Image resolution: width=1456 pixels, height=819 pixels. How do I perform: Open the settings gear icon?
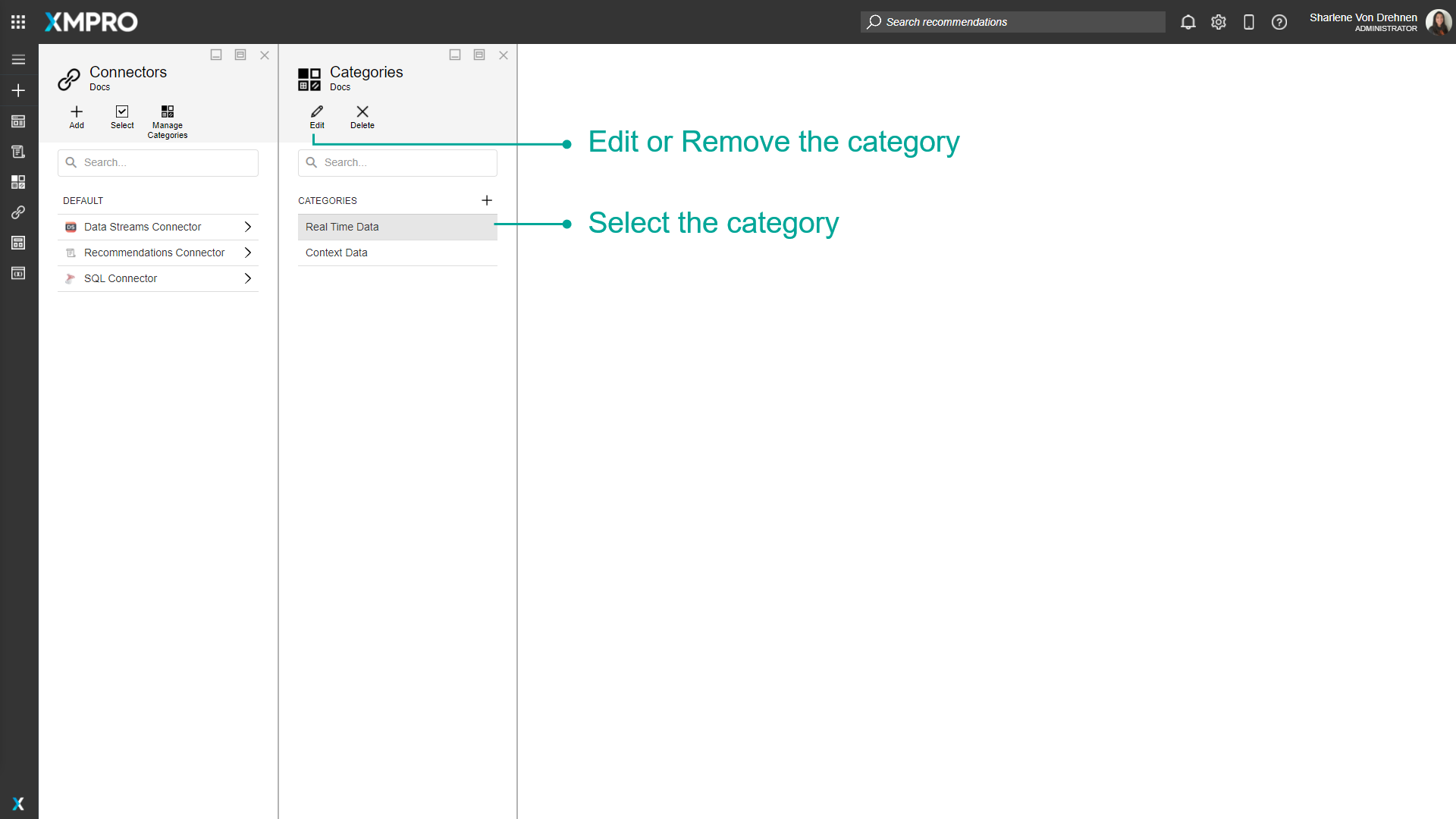tap(1219, 22)
